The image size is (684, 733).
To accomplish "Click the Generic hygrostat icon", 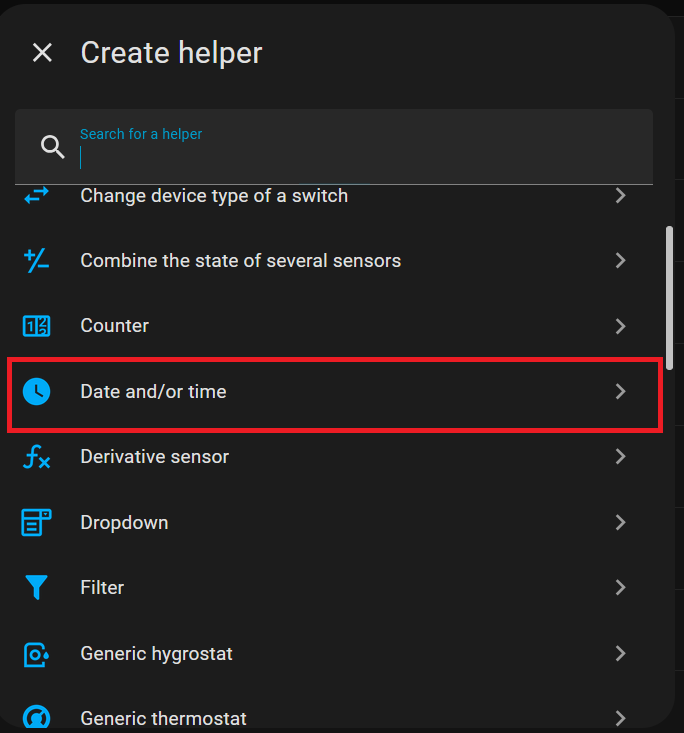I will pos(37,654).
